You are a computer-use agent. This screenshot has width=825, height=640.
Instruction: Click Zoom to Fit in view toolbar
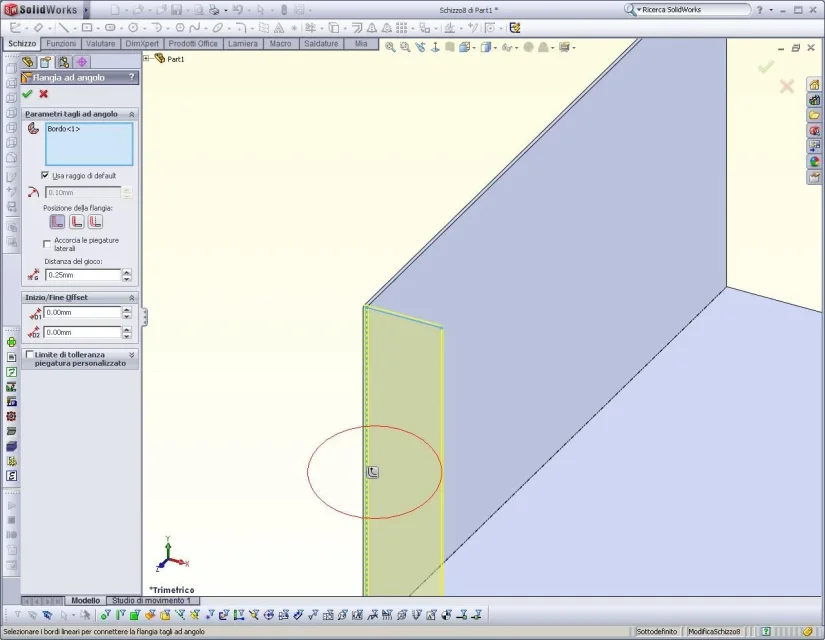[390, 47]
